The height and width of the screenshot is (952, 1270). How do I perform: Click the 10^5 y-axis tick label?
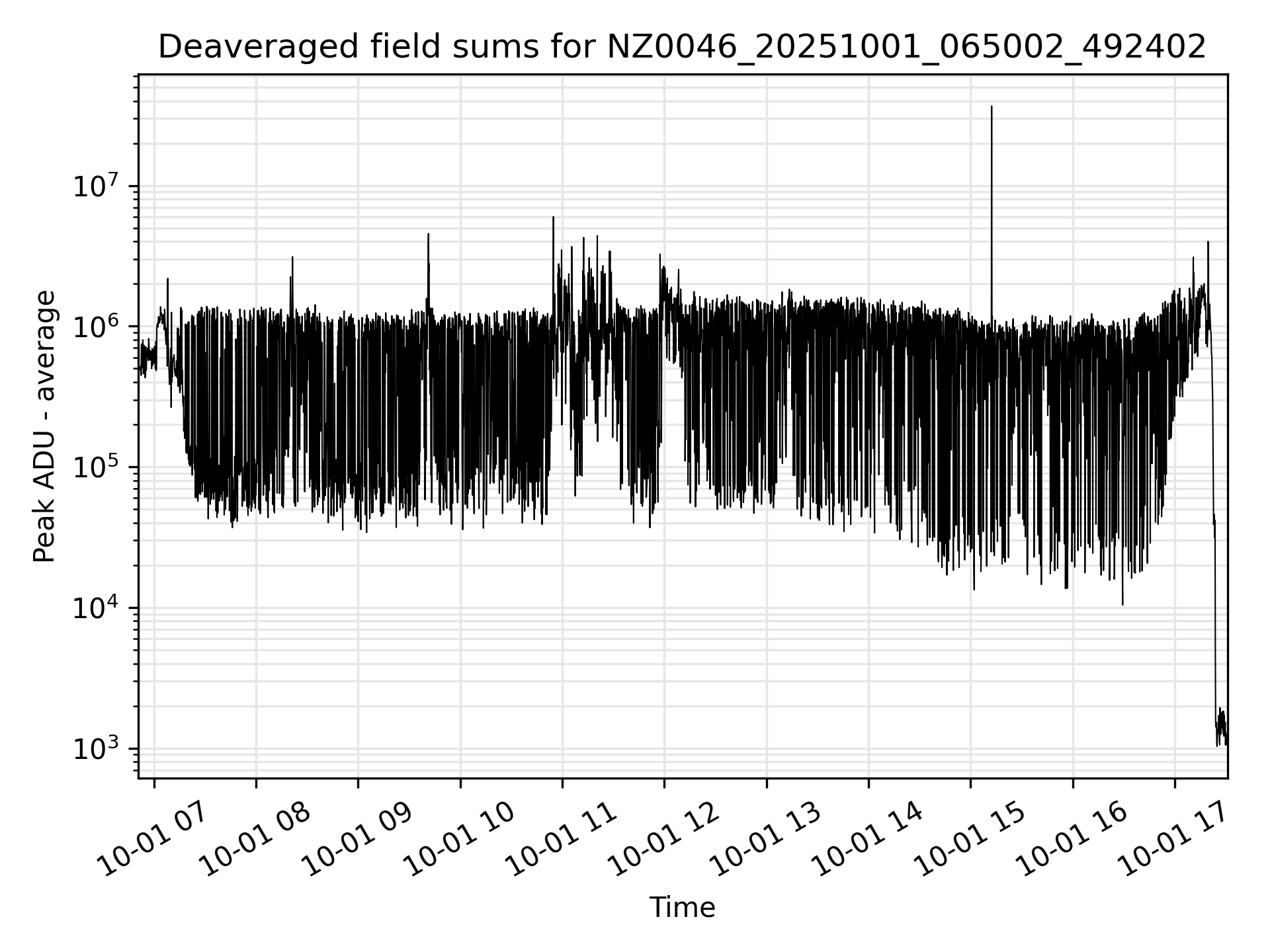pos(96,468)
